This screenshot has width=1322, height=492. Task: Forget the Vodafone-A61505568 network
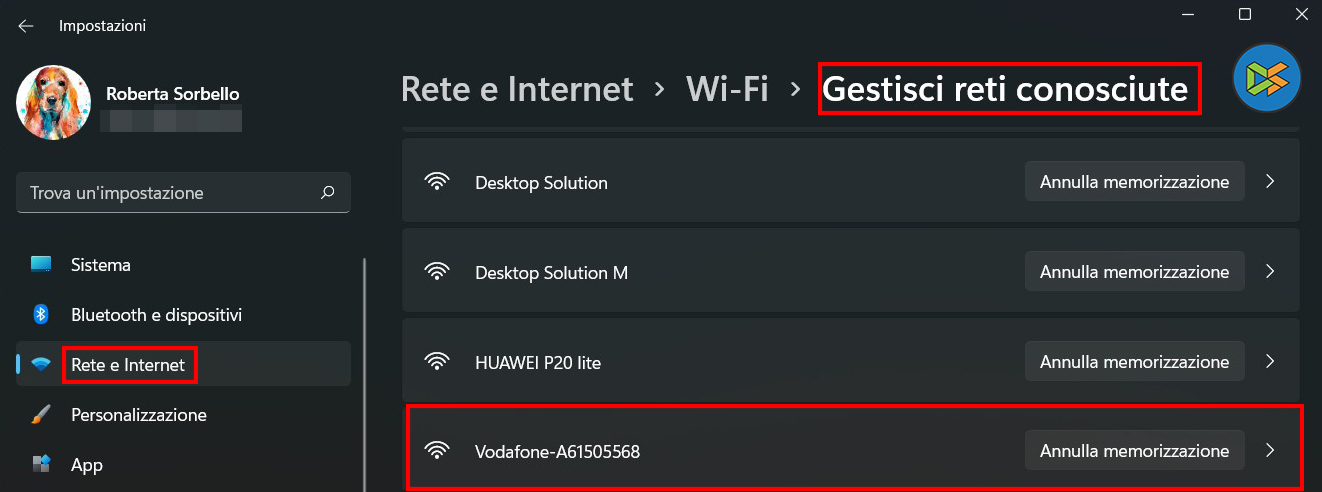(1134, 450)
